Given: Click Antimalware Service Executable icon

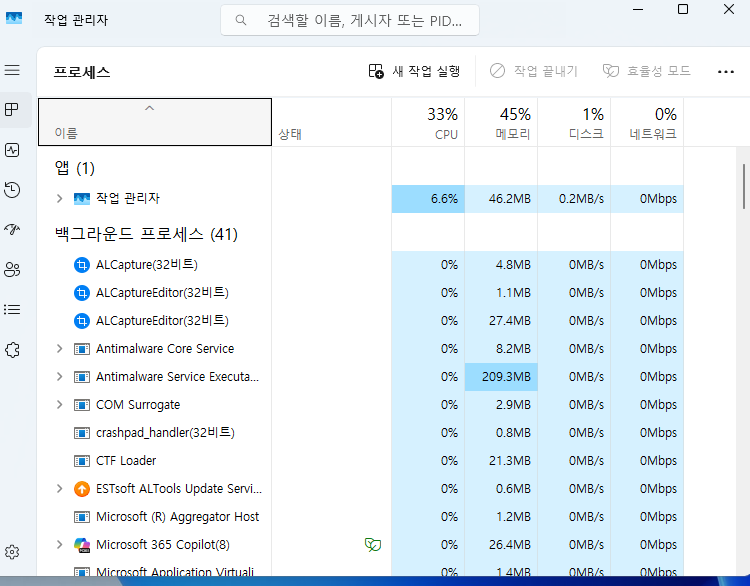Looking at the screenshot, I should [x=82, y=377].
